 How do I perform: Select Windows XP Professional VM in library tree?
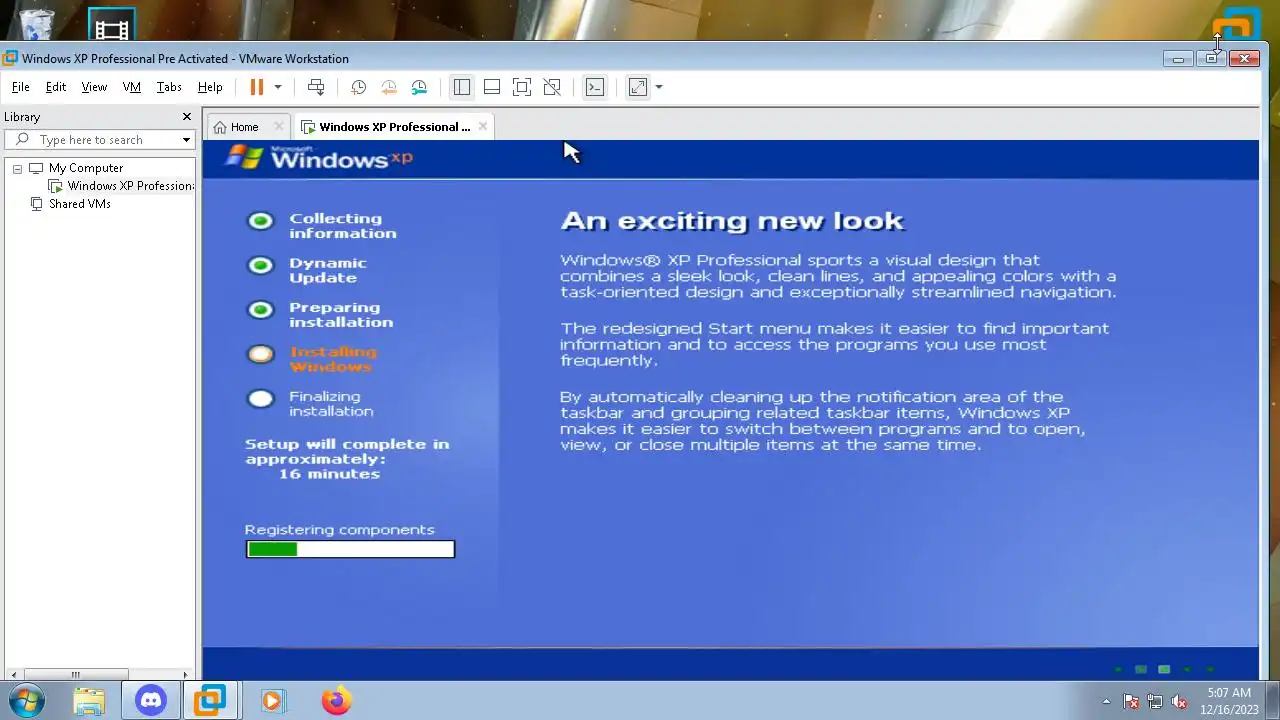point(130,186)
